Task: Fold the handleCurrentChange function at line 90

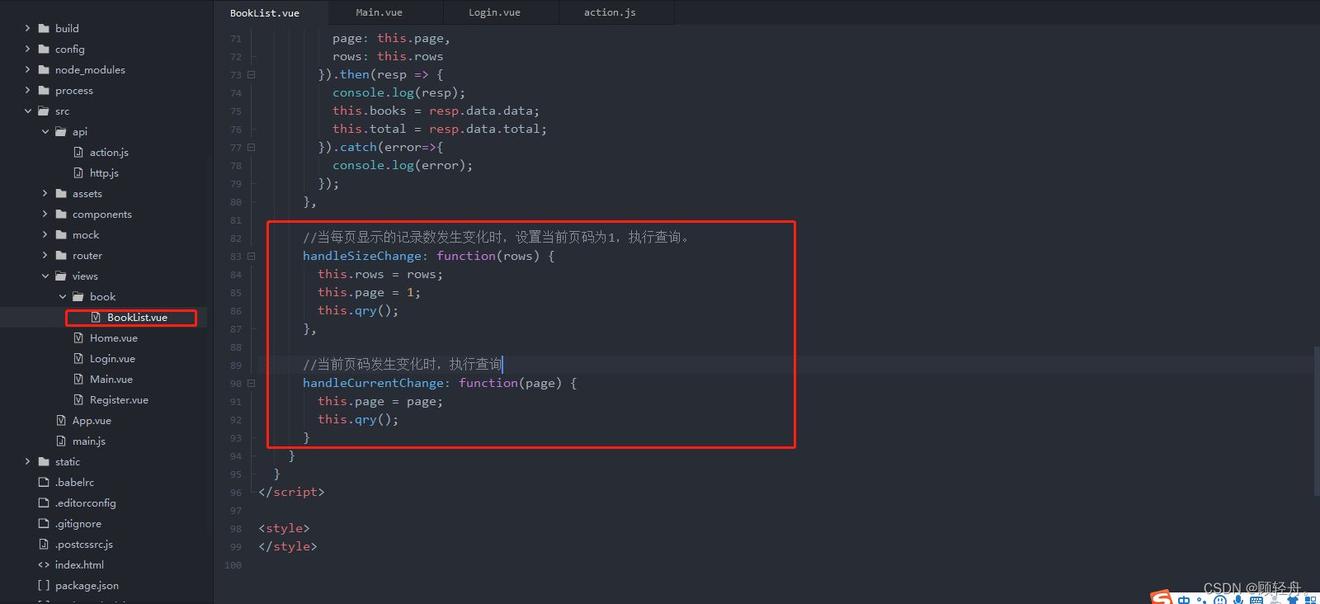Action: [251, 383]
